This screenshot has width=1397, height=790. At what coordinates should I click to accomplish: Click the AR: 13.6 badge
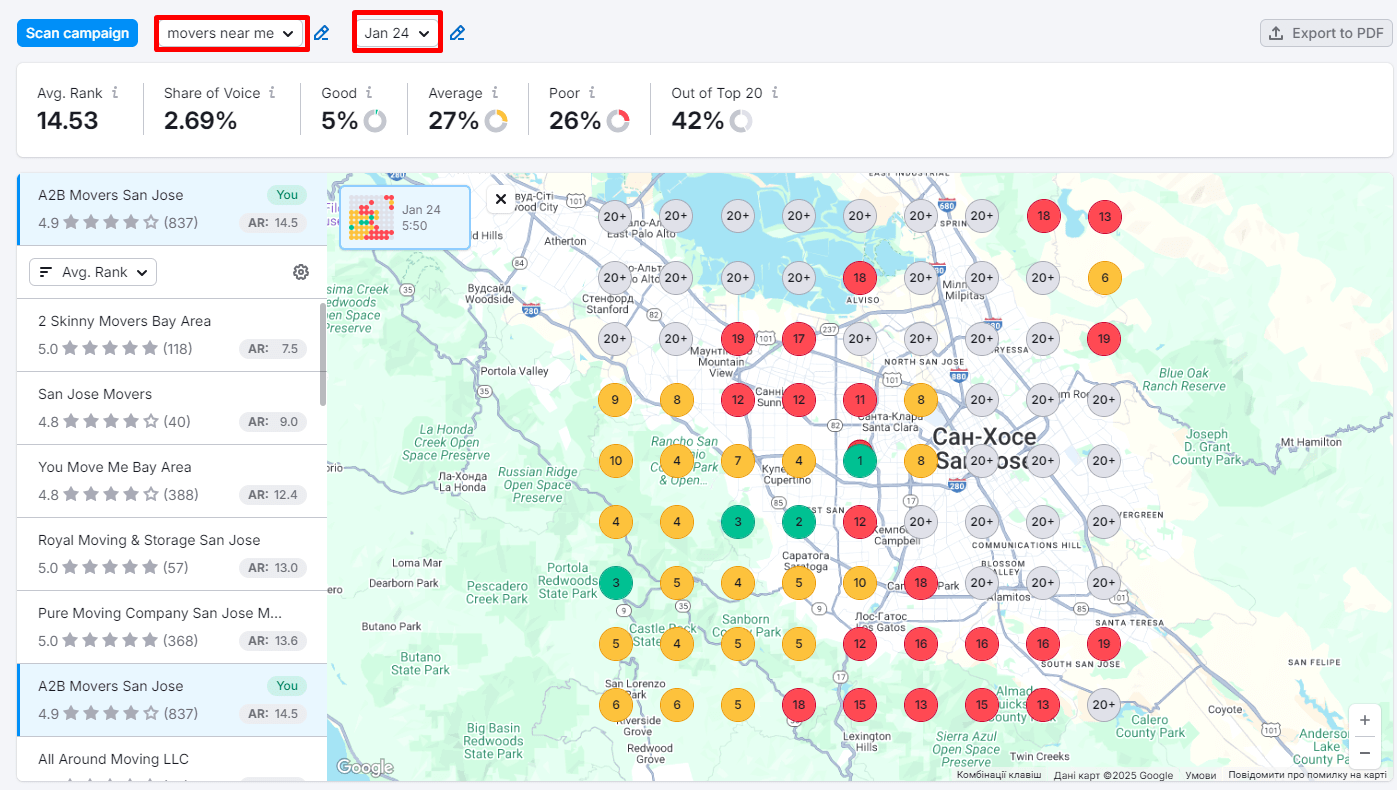click(272, 641)
